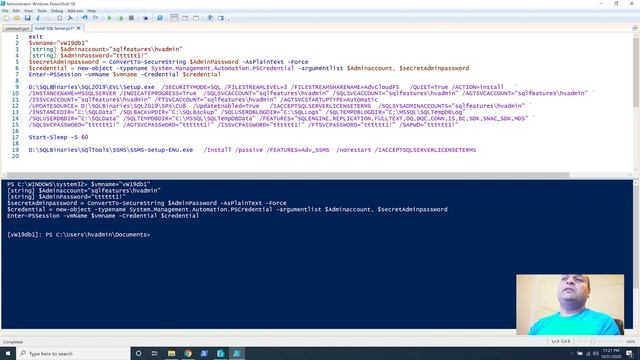Click the script pane horizontal scrollbar
This screenshot has height=360, width=640.
(288, 175)
